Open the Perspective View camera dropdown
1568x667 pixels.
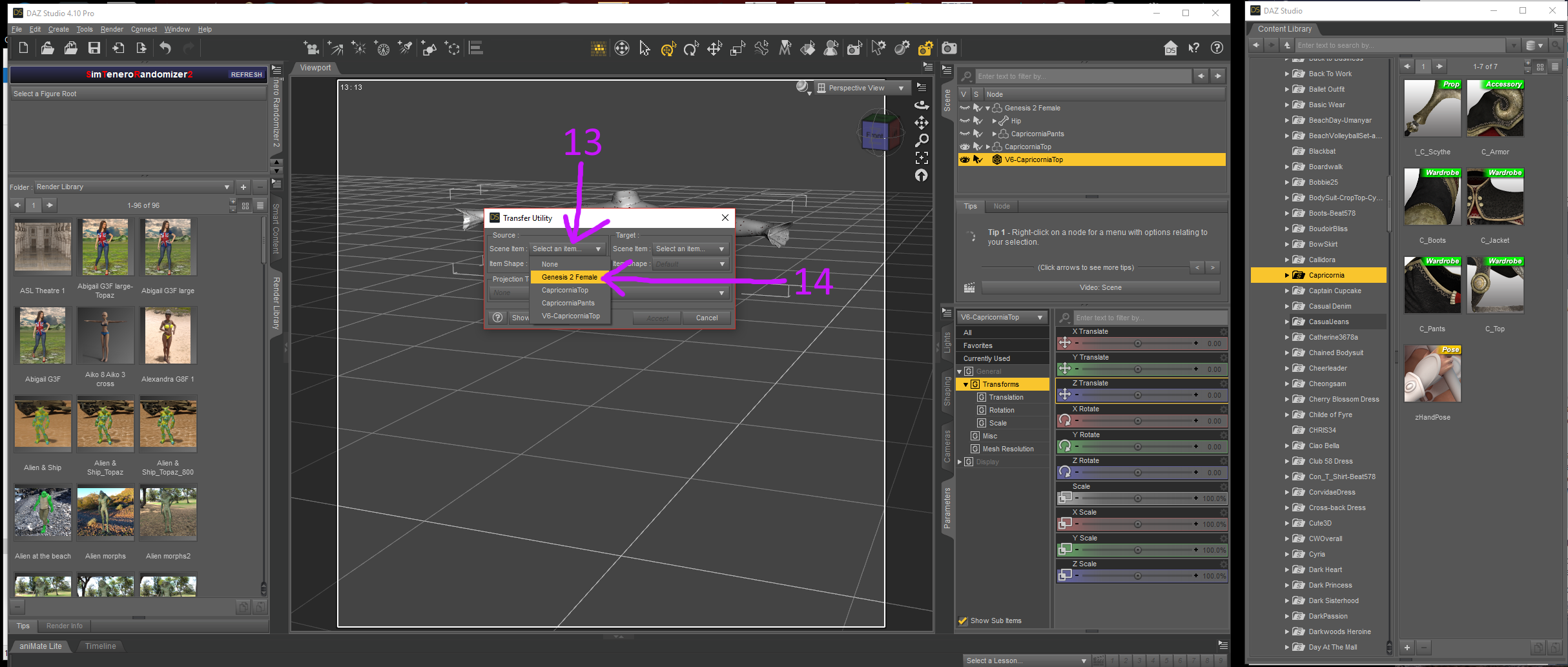pyautogui.click(x=861, y=88)
